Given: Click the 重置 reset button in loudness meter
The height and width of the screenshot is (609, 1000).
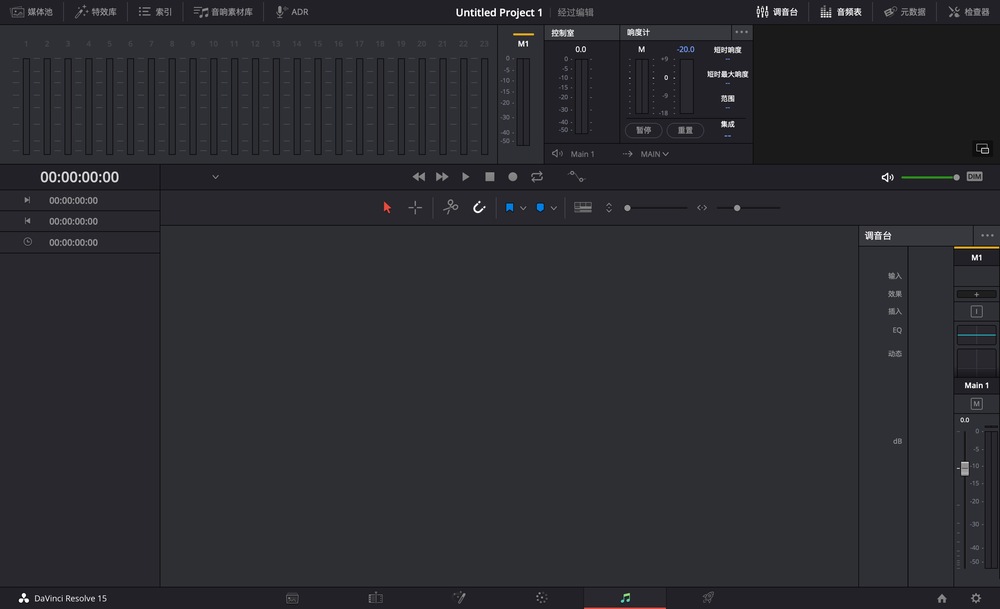Looking at the screenshot, I should [x=685, y=130].
